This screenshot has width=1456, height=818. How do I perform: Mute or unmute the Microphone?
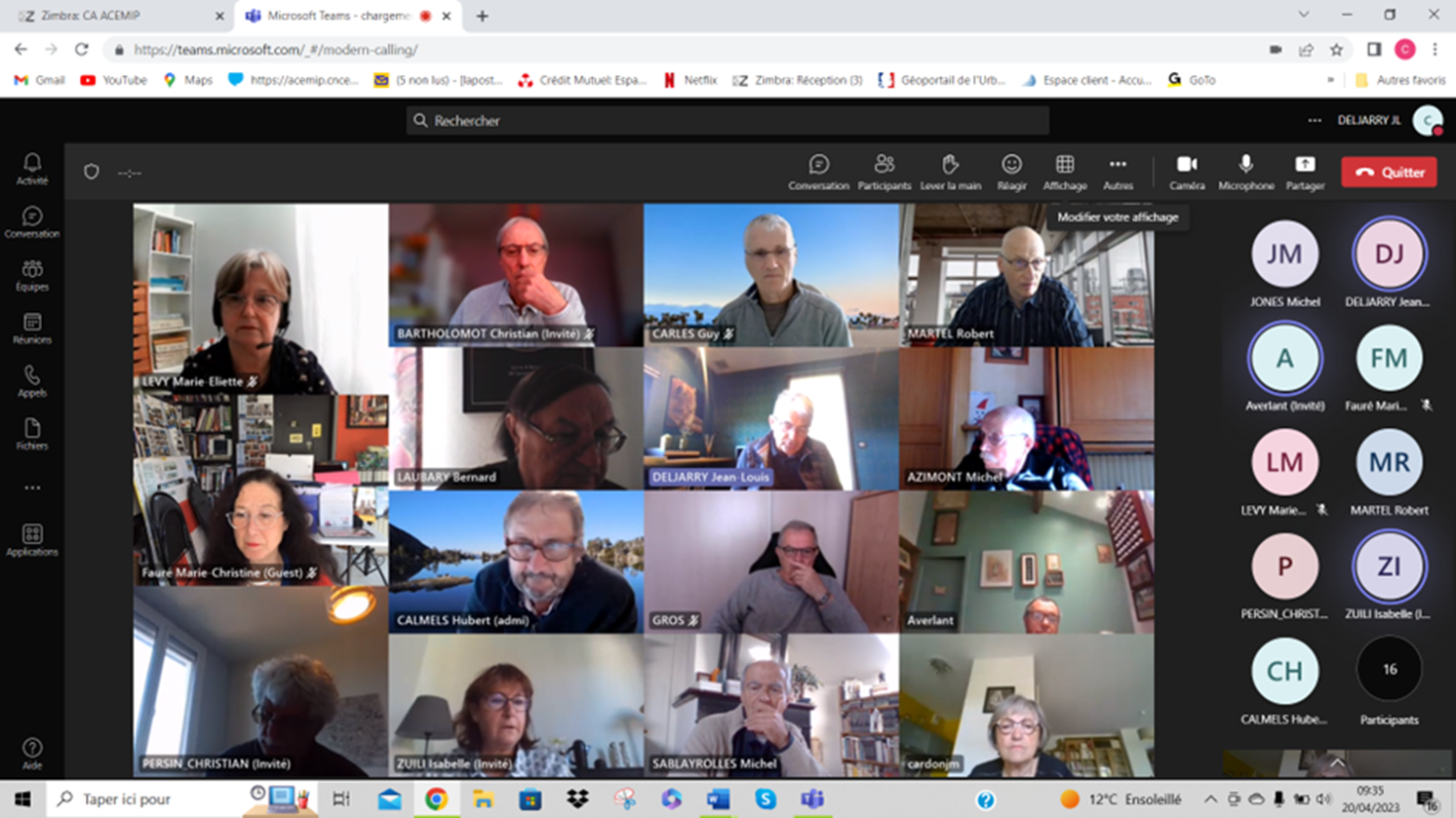[1245, 172]
